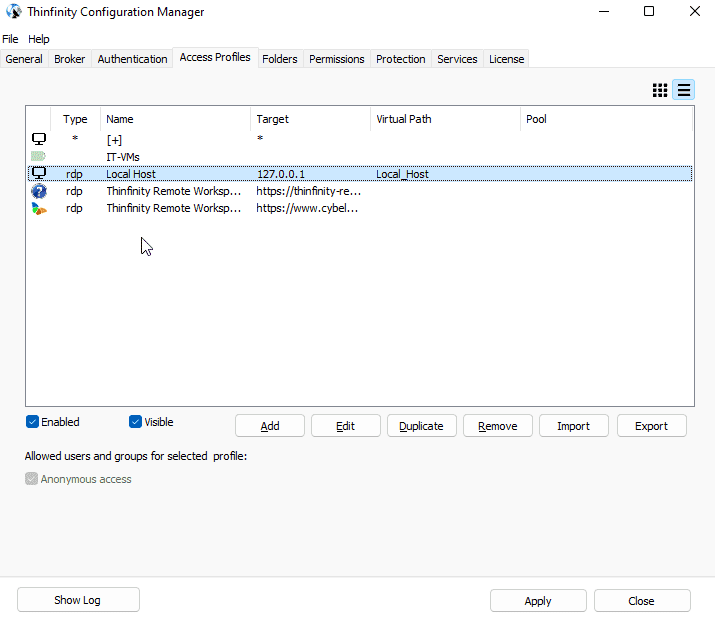Select the Access Profiles tab
Screen dimensions: 715x623
pyautogui.click(x=215, y=57)
